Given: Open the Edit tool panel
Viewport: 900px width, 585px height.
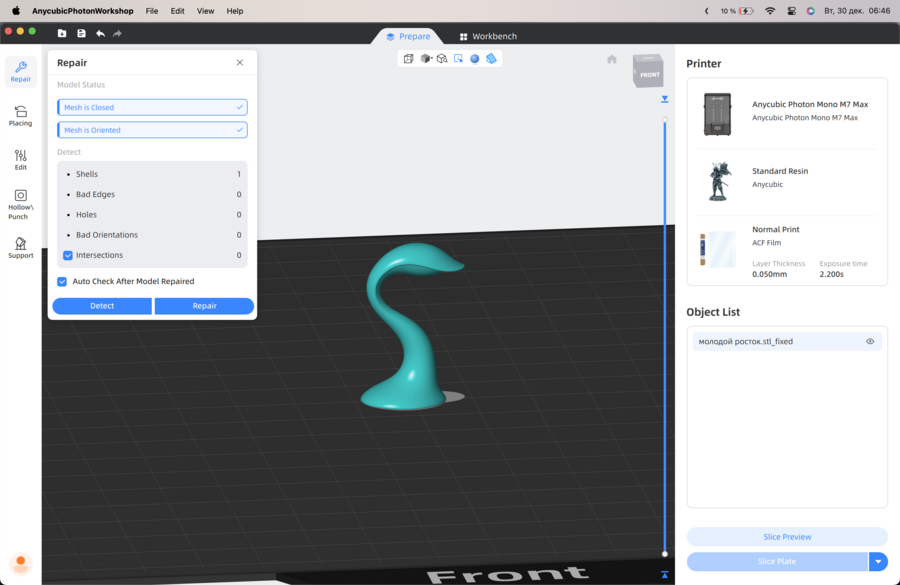Looking at the screenshot, I should point(21,160).
